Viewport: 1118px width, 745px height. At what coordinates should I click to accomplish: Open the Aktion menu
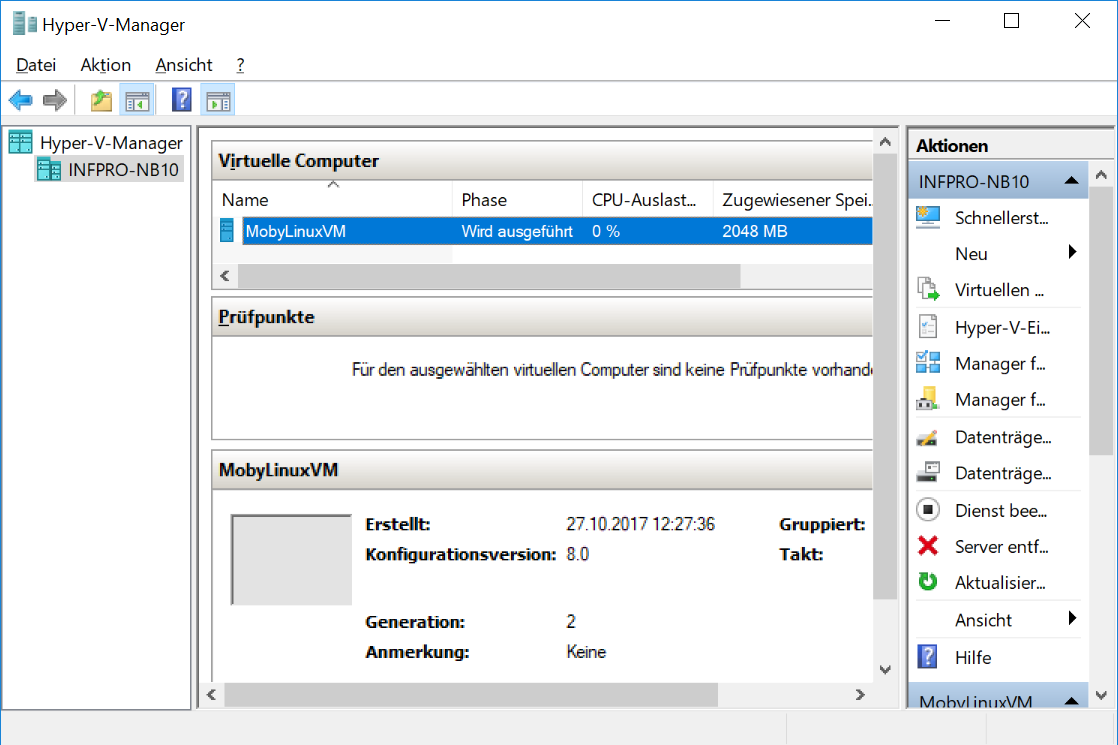[x=106, y=65]
